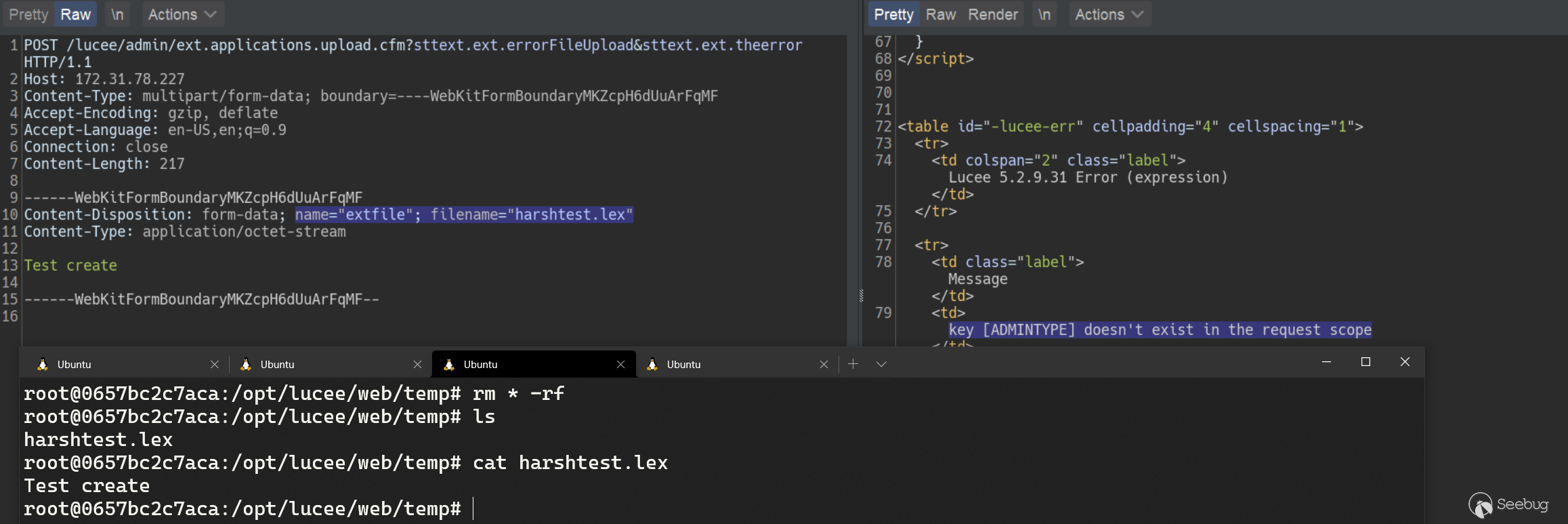Switch the request panel to Pretty view
The height and width of the screenshot is (524, 1568).
point(28,14)
